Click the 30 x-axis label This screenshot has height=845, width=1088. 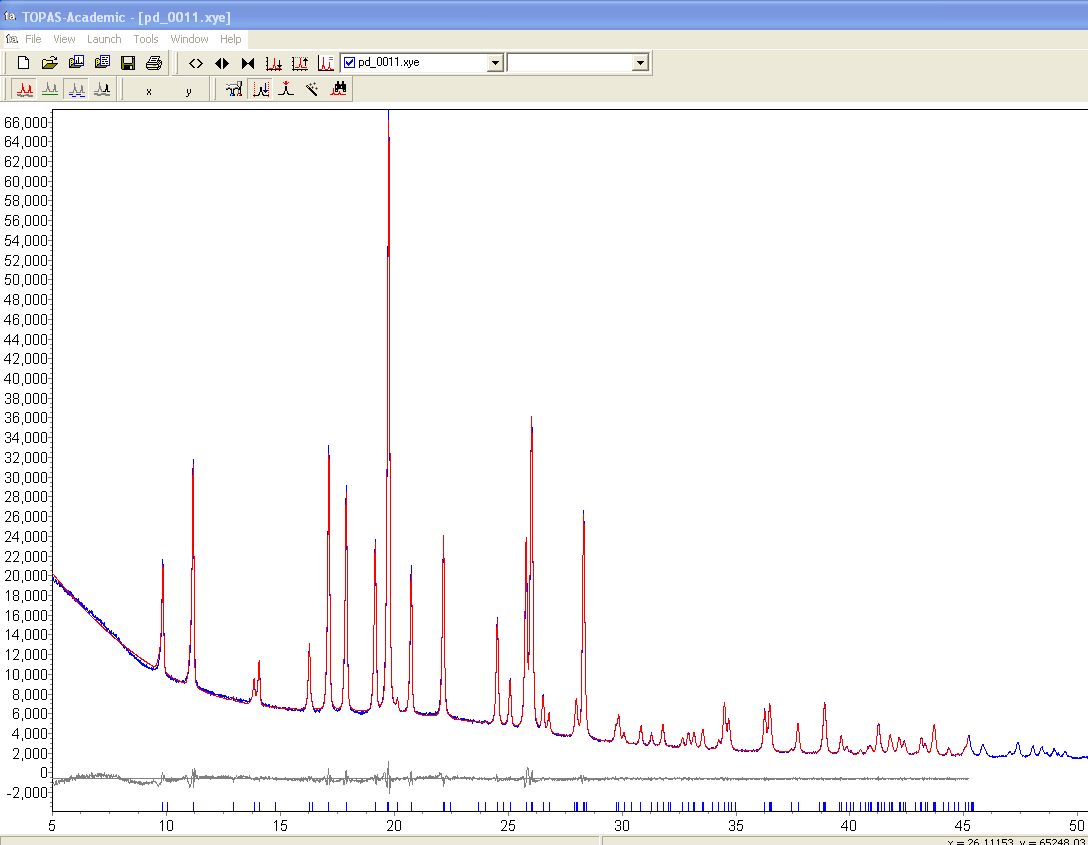coord(622,826)
